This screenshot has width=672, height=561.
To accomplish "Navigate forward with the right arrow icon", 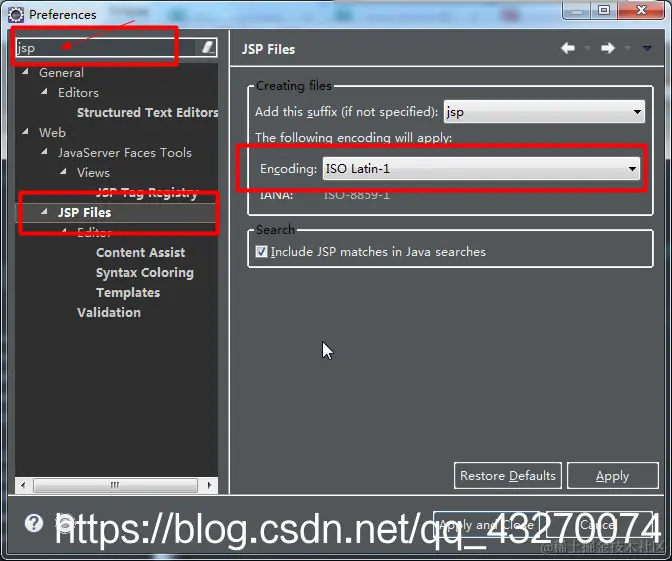I will click(608, 48).
